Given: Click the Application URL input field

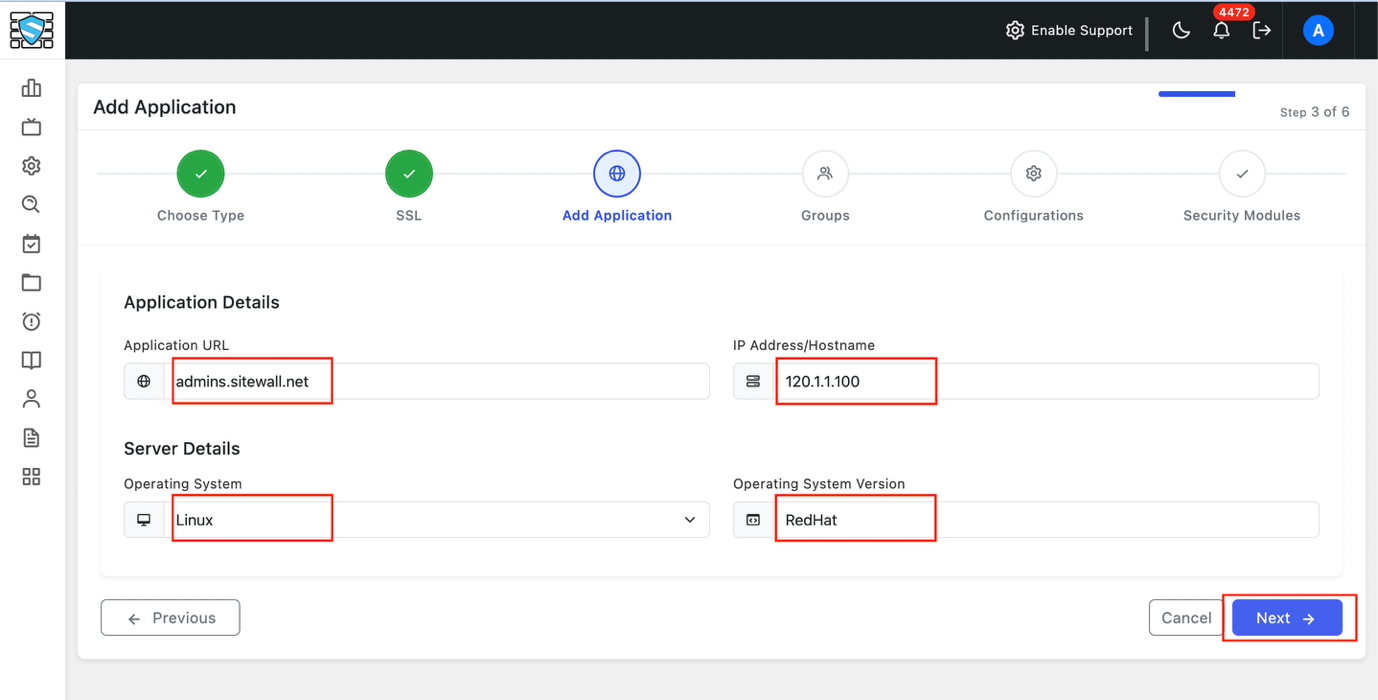Looking at the screenshot, I should pyautogui.click(x=436, y=381).
